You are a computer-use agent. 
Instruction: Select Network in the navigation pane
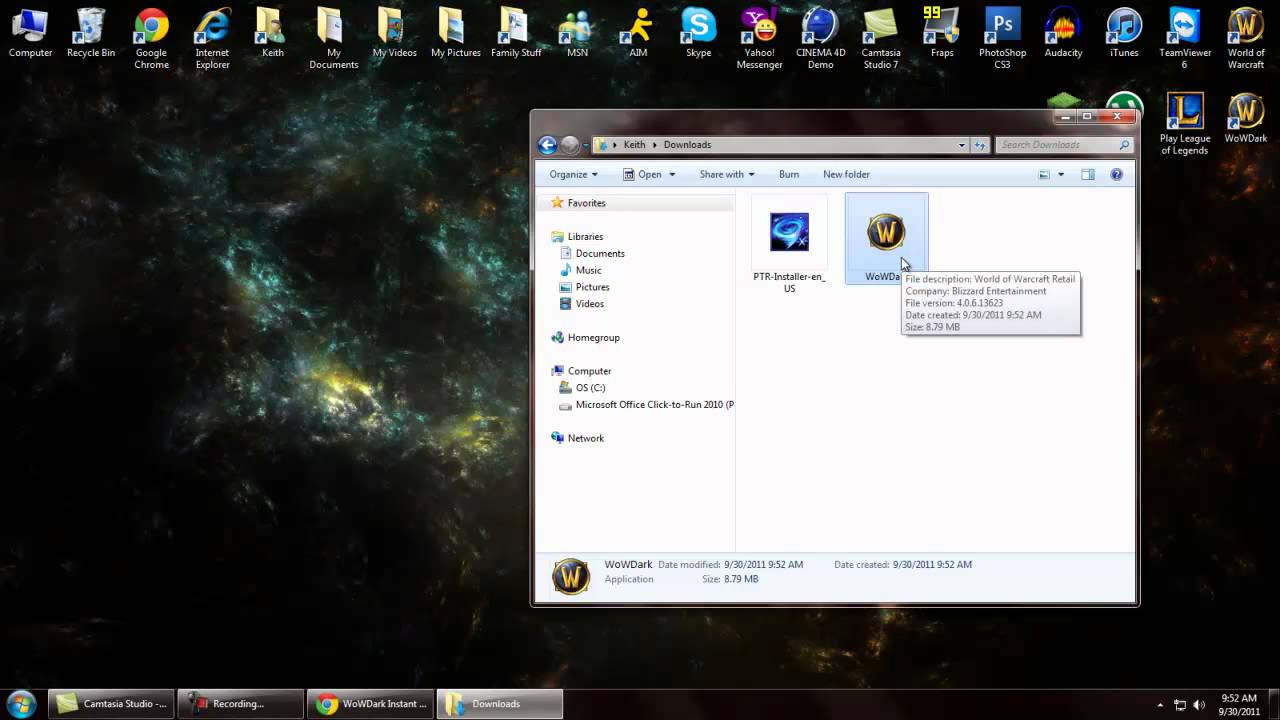pos(585,438)
